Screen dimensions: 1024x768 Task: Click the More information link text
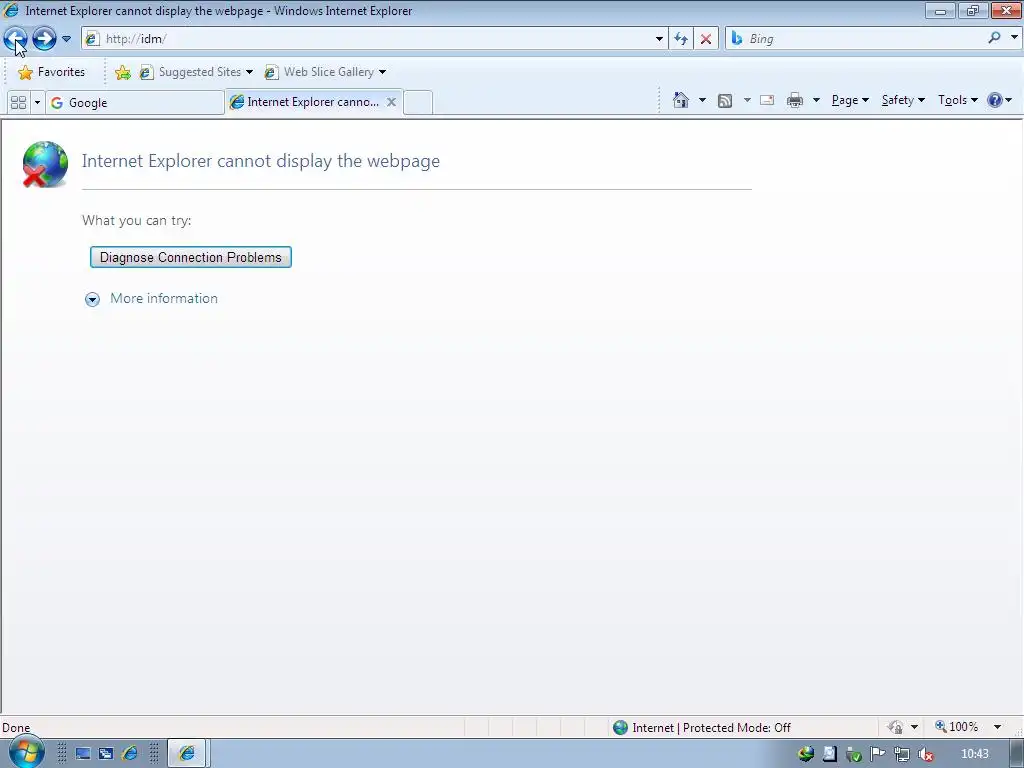pos(164,298)
